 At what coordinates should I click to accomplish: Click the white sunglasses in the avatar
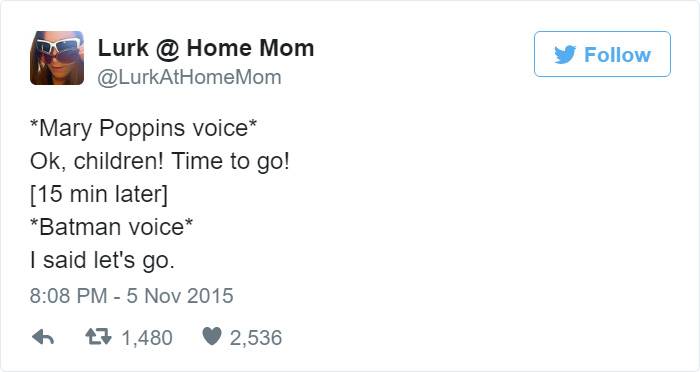click(59, 46)
